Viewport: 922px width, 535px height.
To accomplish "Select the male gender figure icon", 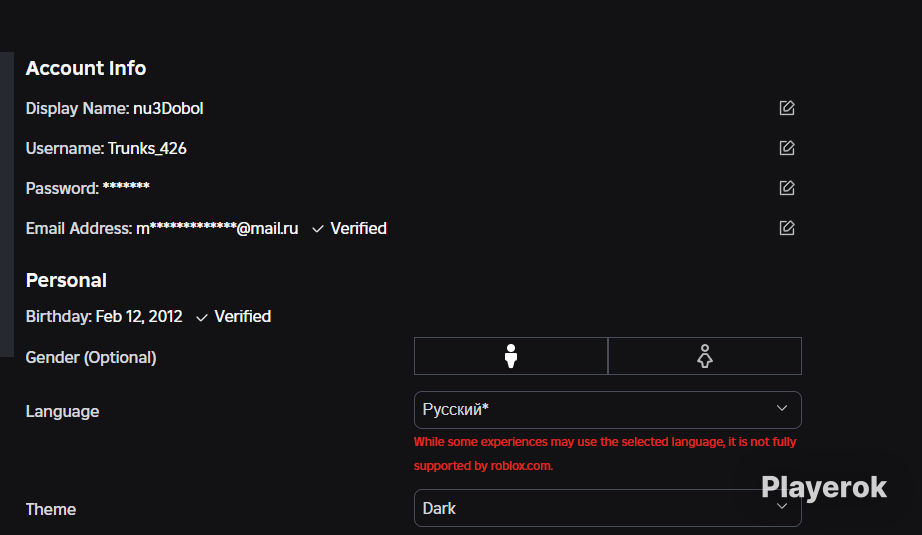I will pos(511,356).
